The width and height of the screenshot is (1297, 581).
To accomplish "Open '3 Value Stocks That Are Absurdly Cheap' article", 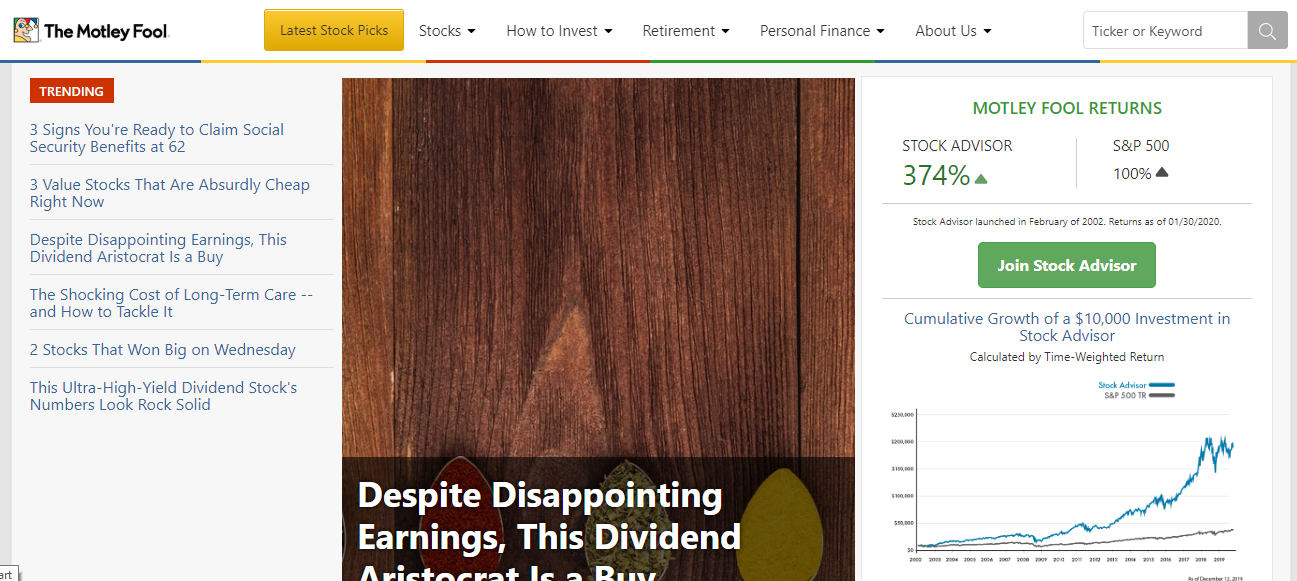I will point(170,193).
